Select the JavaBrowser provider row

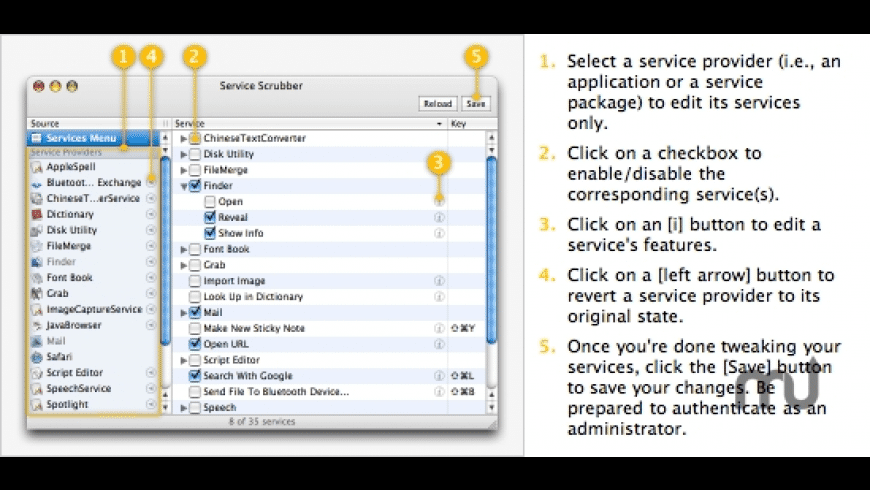coord(93,325)
